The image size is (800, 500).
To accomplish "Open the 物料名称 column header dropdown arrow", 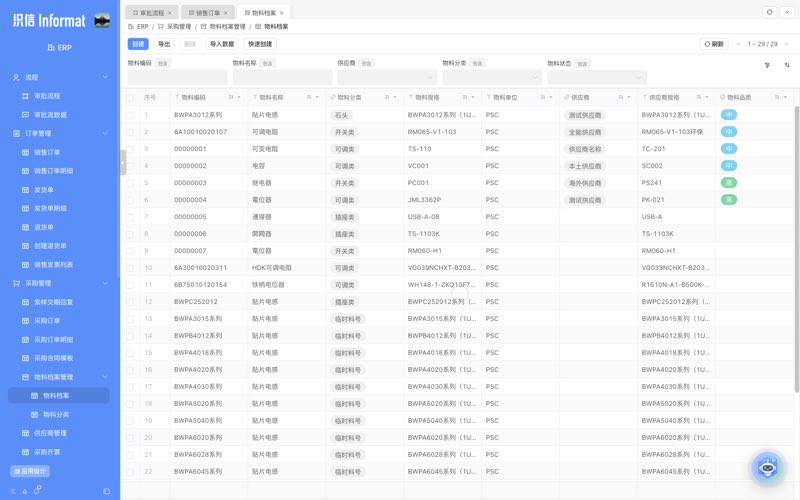I will coord(317,97).
